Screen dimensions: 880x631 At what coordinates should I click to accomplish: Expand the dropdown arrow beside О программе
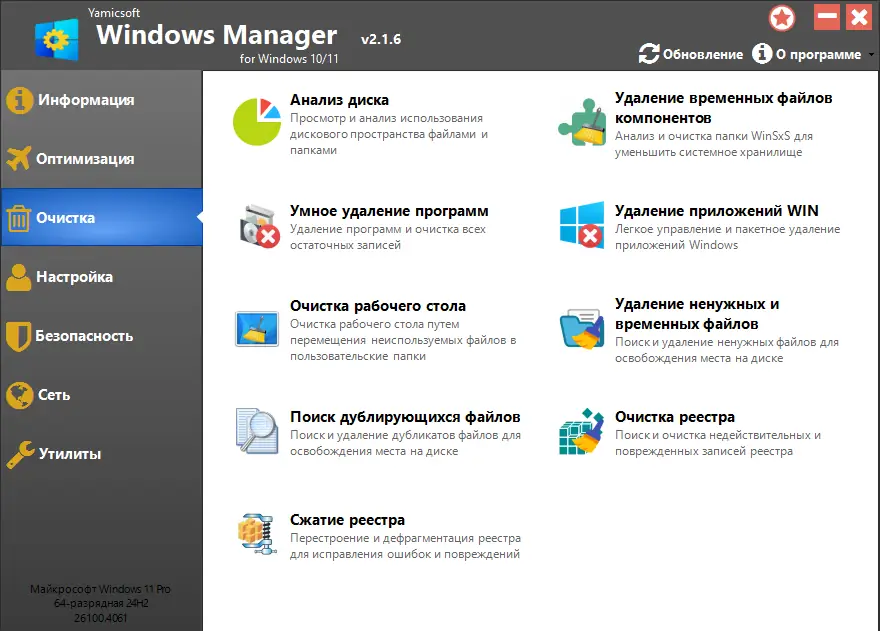click(871, 54)
